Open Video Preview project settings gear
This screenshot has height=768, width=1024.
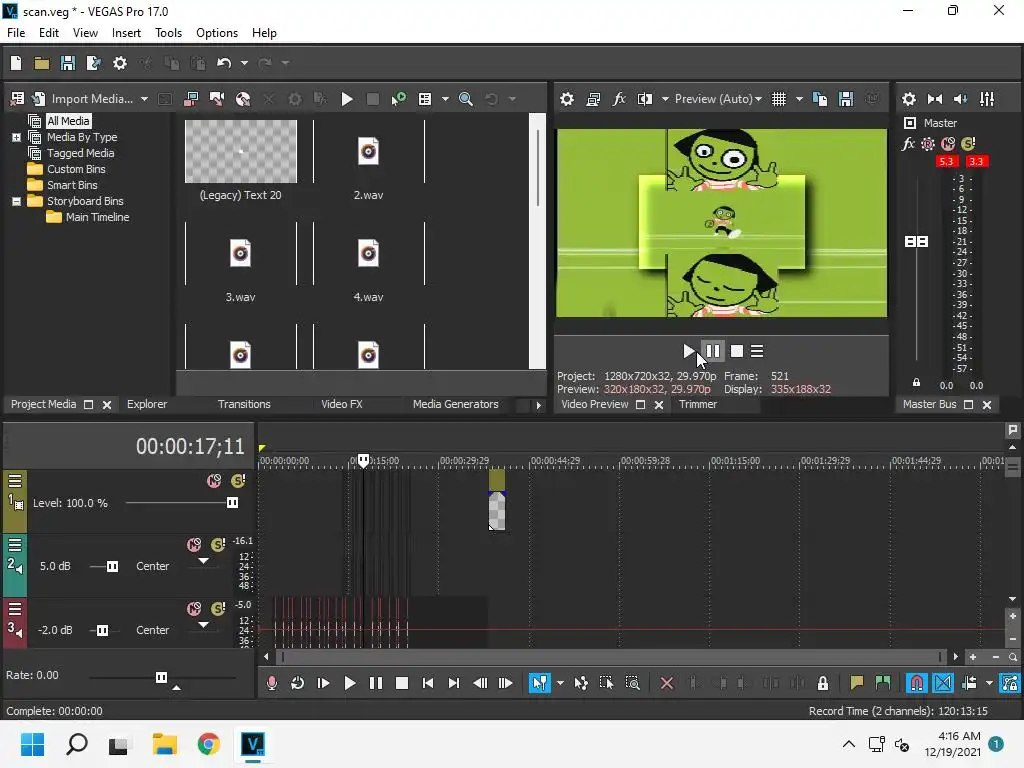pyautogui.click(x=567, y=99)
